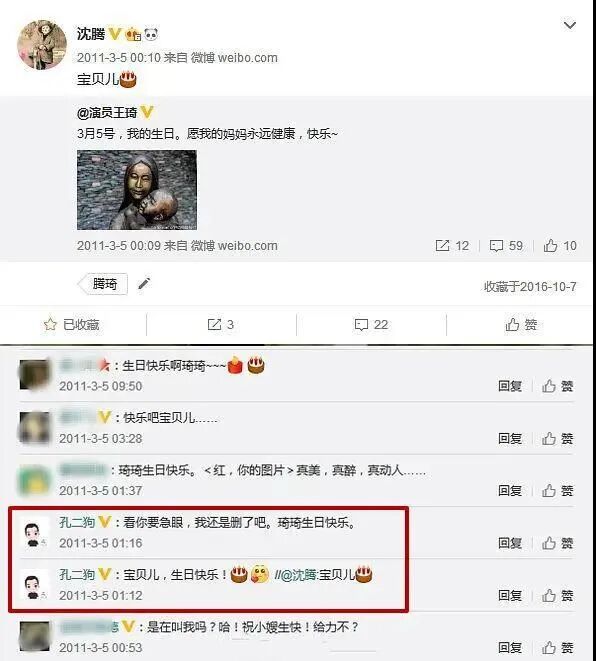Repost using the icon showing 3
Screen dimensions: 596x661
click(x=221, y=325)
